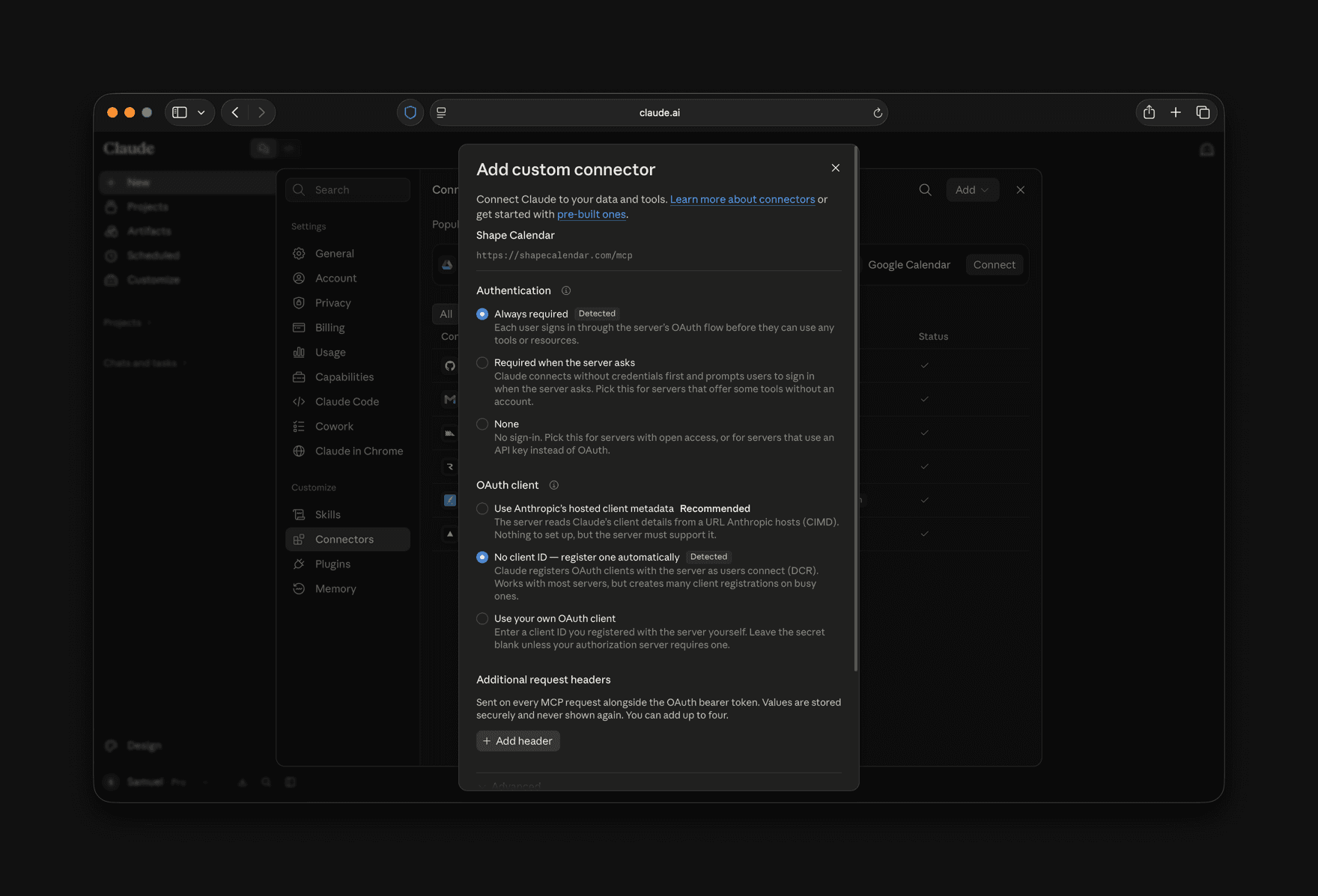Open the Memory section
1318x896 pixels.
pos(347,588)
